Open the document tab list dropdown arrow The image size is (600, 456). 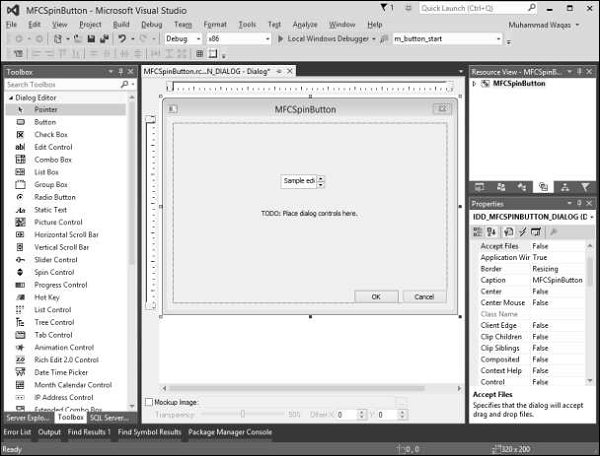click(x=461, y=71)
